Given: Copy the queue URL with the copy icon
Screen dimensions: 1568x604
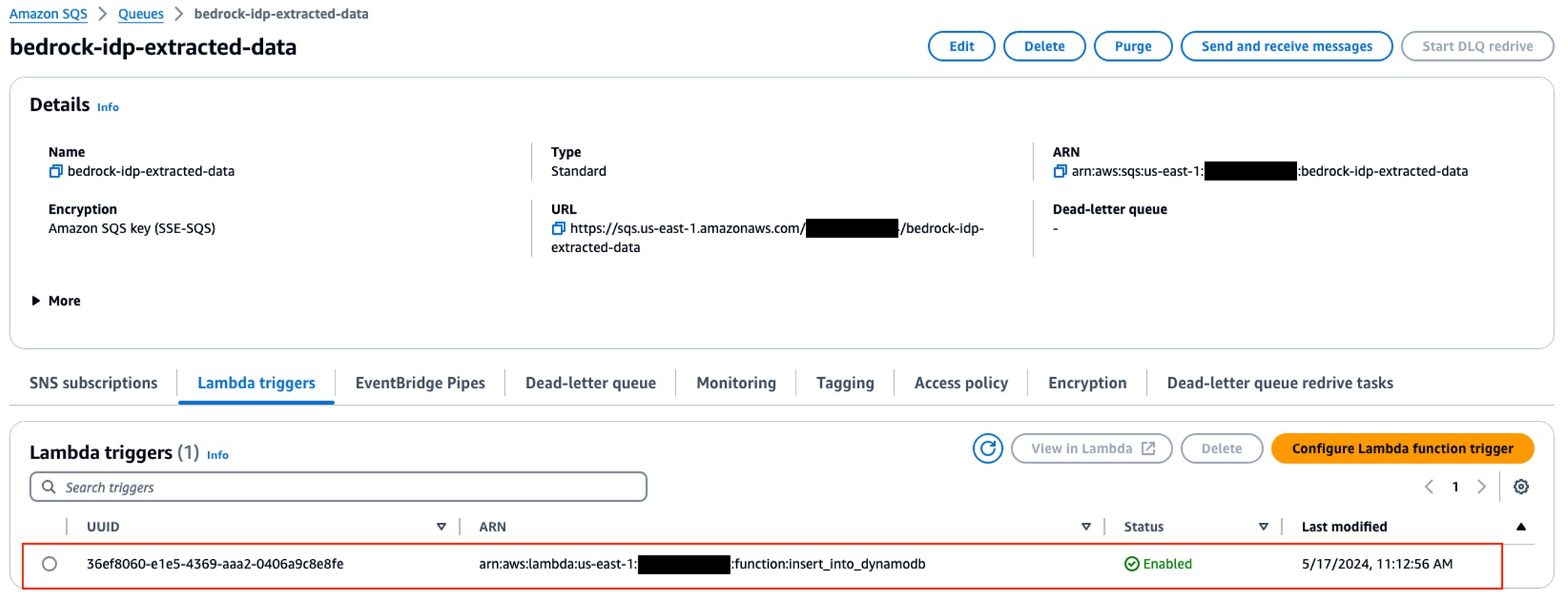Looking at the screenshot, I should 559,229.
